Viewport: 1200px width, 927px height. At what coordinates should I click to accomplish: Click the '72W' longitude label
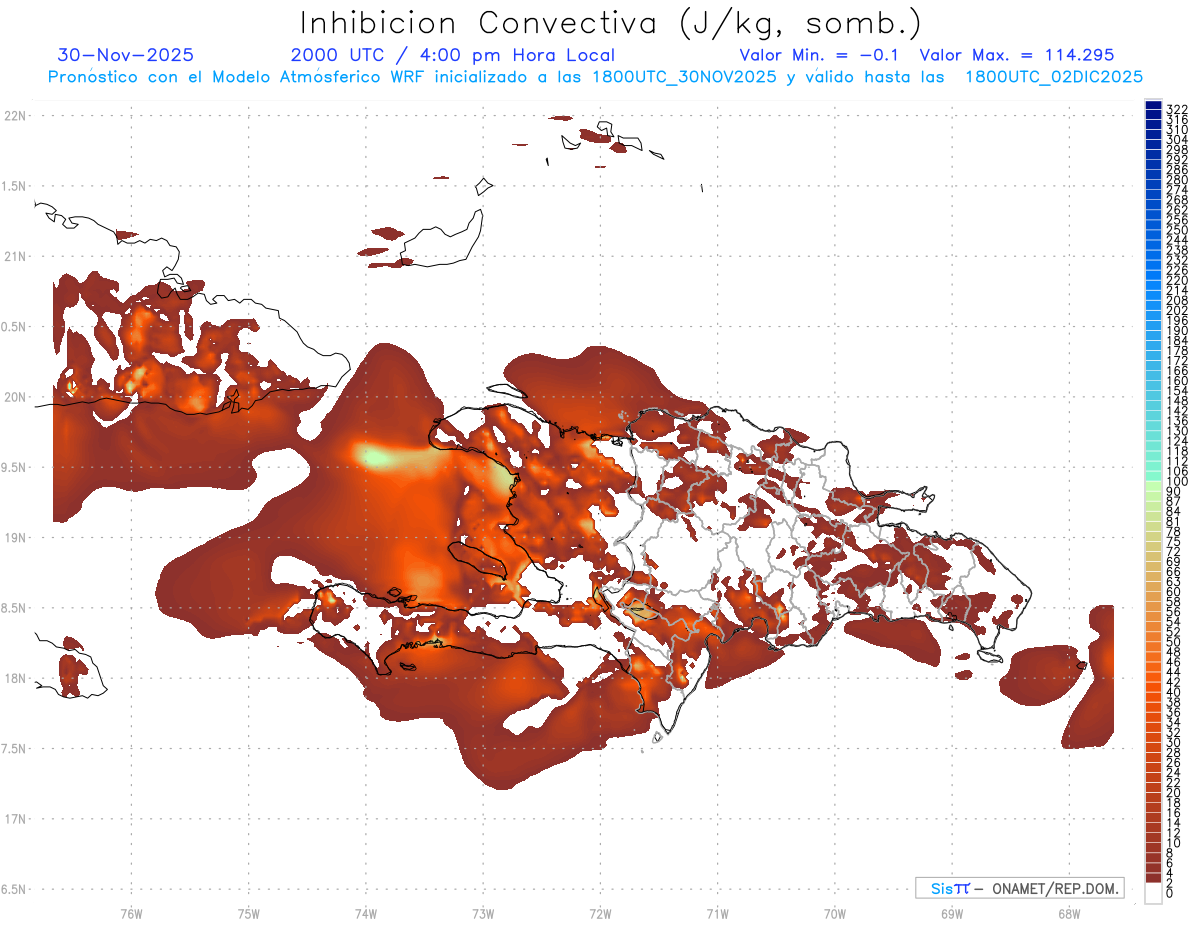[600, 913]
